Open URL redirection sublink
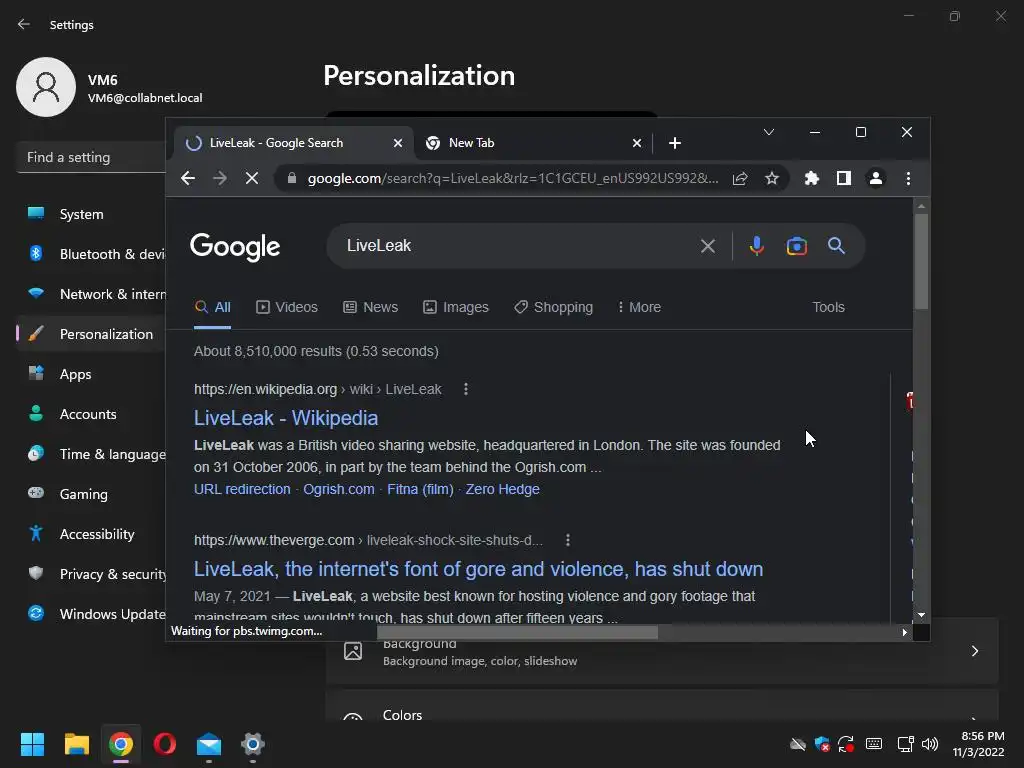 (242, 489)
